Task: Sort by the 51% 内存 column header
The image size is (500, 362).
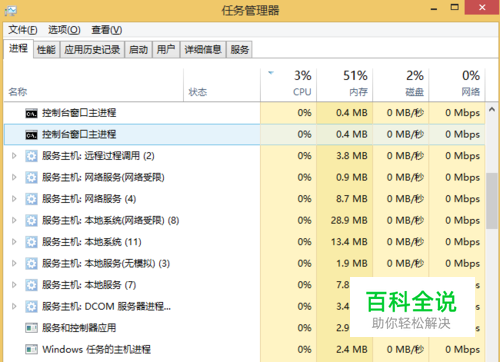Action: pos(344,85)
